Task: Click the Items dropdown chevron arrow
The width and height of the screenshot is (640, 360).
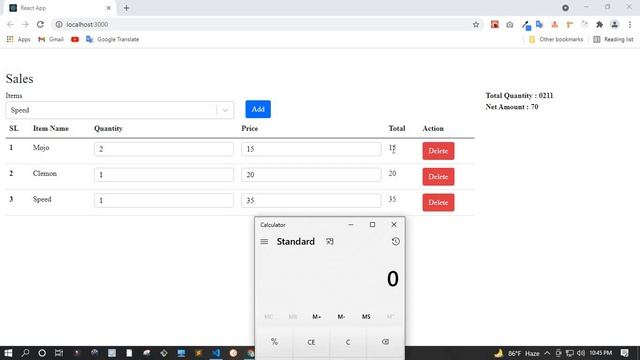Action: 225,110
